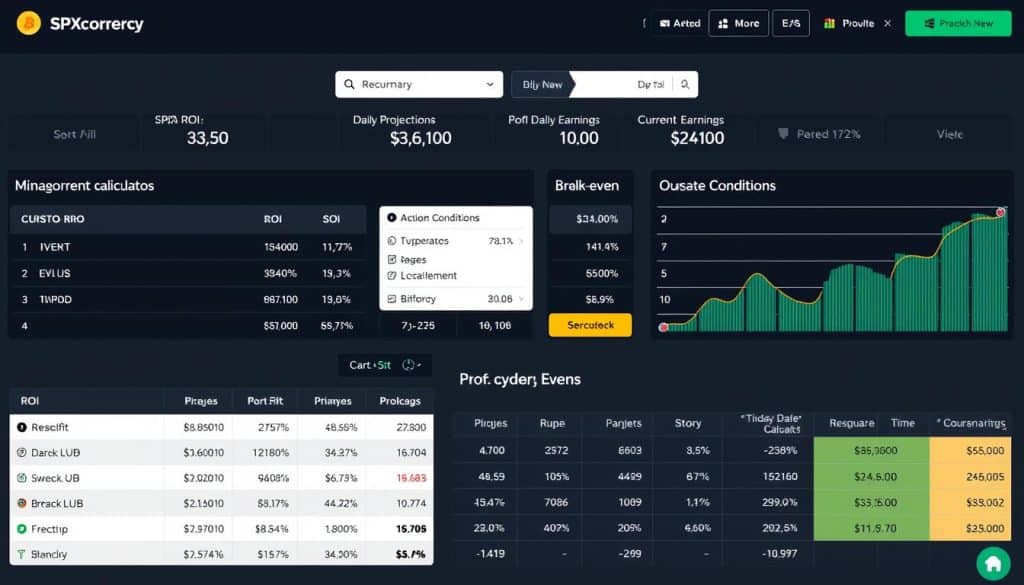Toggle the Pages checkbox in popup
The height and width of the screenshot is (585, 1024).
tap(391, 259)
